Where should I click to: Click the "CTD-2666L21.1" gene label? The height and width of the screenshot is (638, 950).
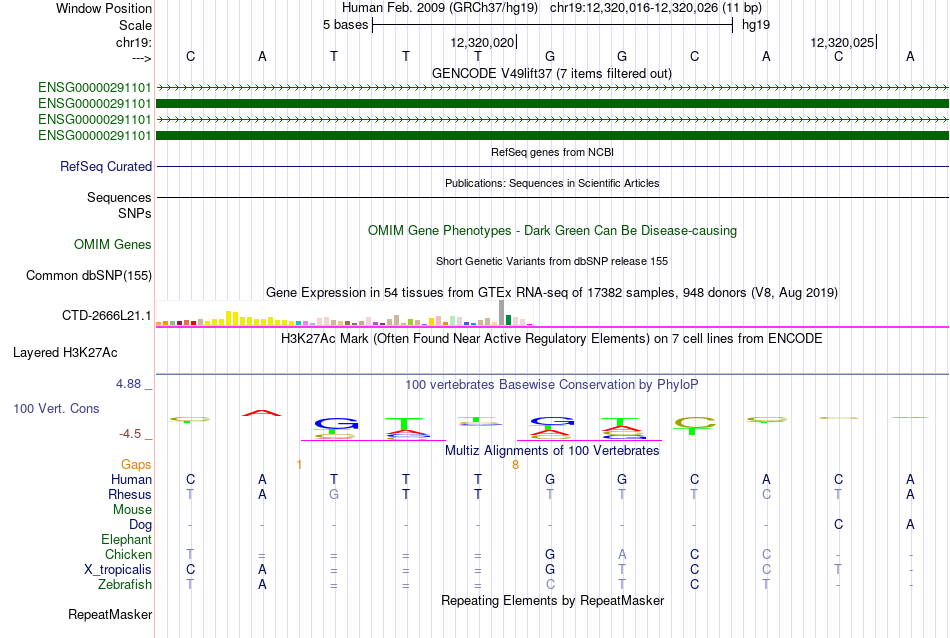(x=106, y=316)
